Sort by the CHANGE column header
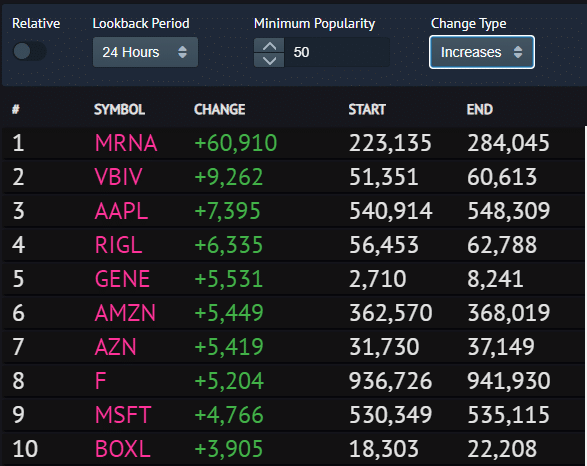The image size is (587, 466). click(x=220, y=109)
